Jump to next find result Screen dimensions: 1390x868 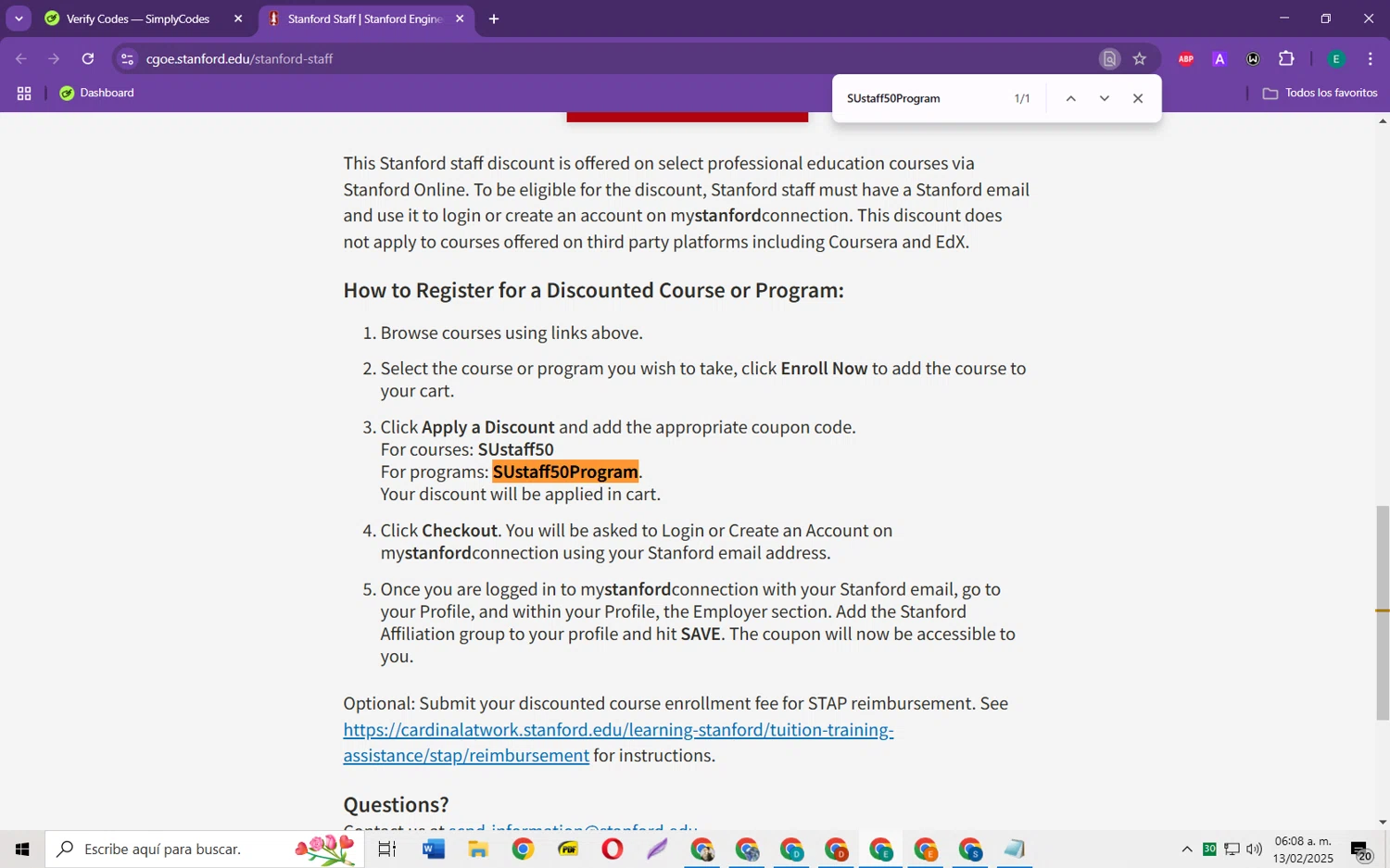click(x=1104, y=98)
